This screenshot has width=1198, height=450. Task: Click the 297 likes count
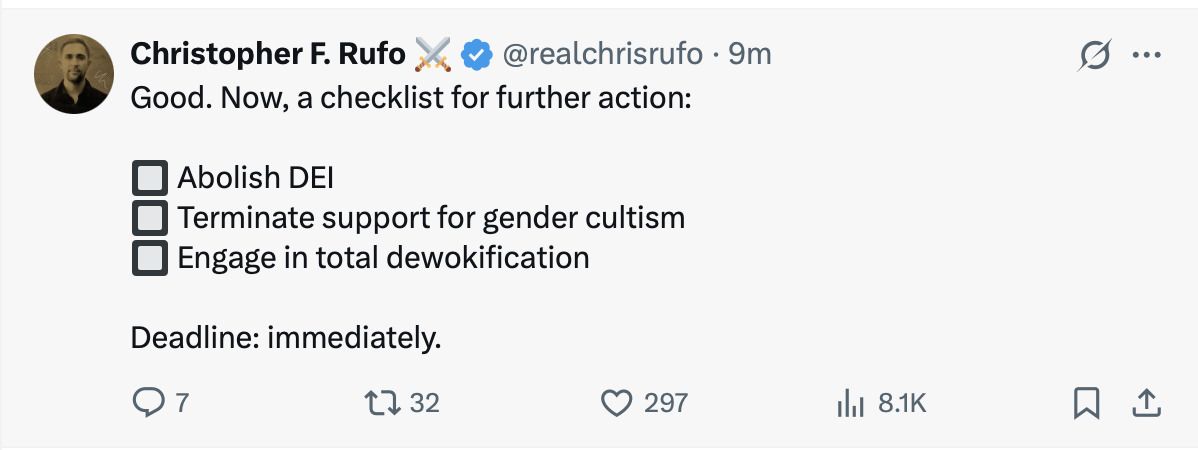click(665, 403)
